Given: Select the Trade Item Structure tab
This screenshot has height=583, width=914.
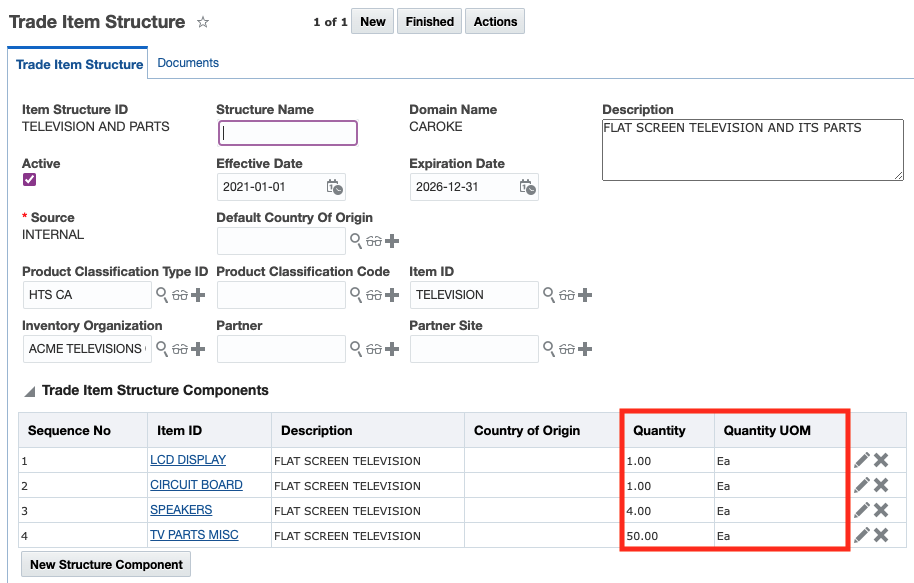Looking at the screenshot, I should [80, 64].
